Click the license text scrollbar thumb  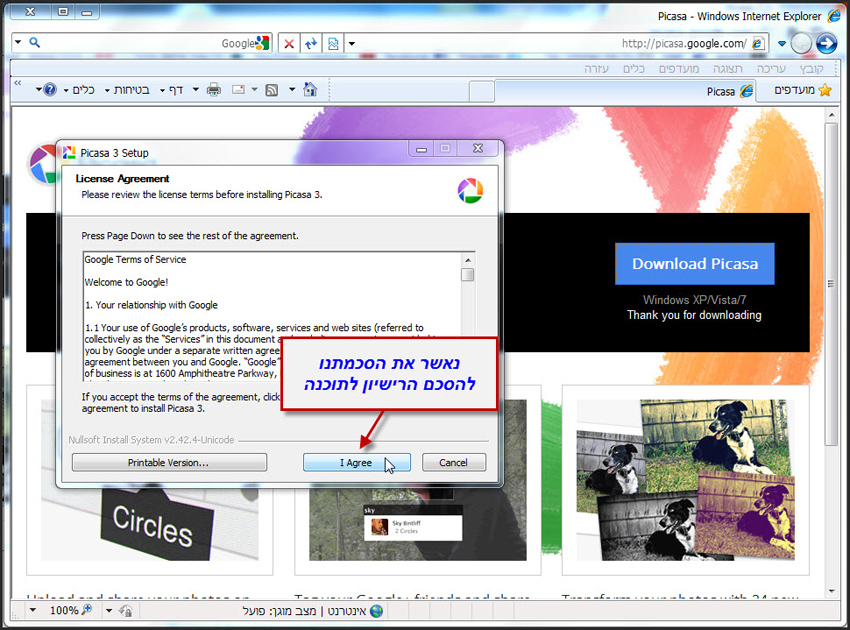tap(467, 274)
